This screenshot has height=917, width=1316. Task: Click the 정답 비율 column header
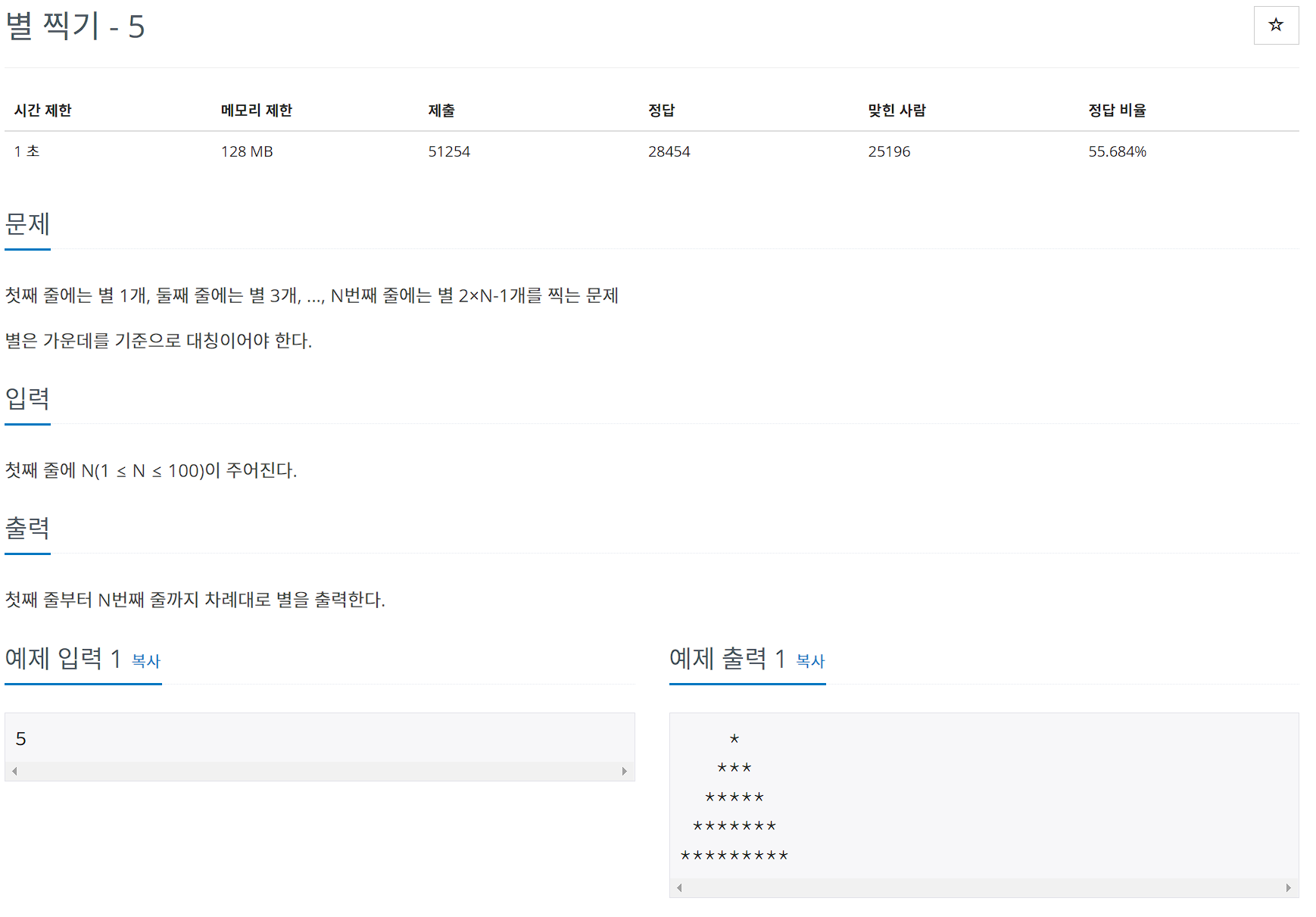coord(1118,111)
